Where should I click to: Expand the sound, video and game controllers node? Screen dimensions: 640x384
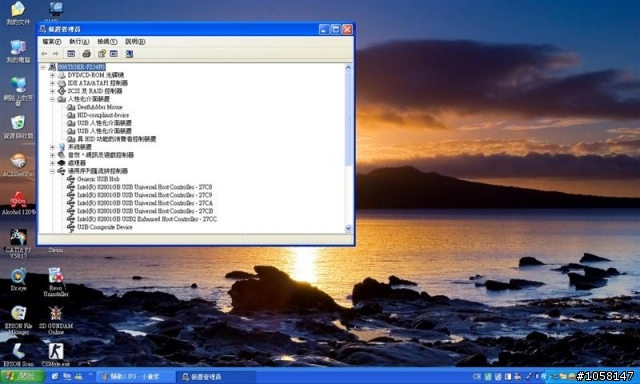point(52,155)
